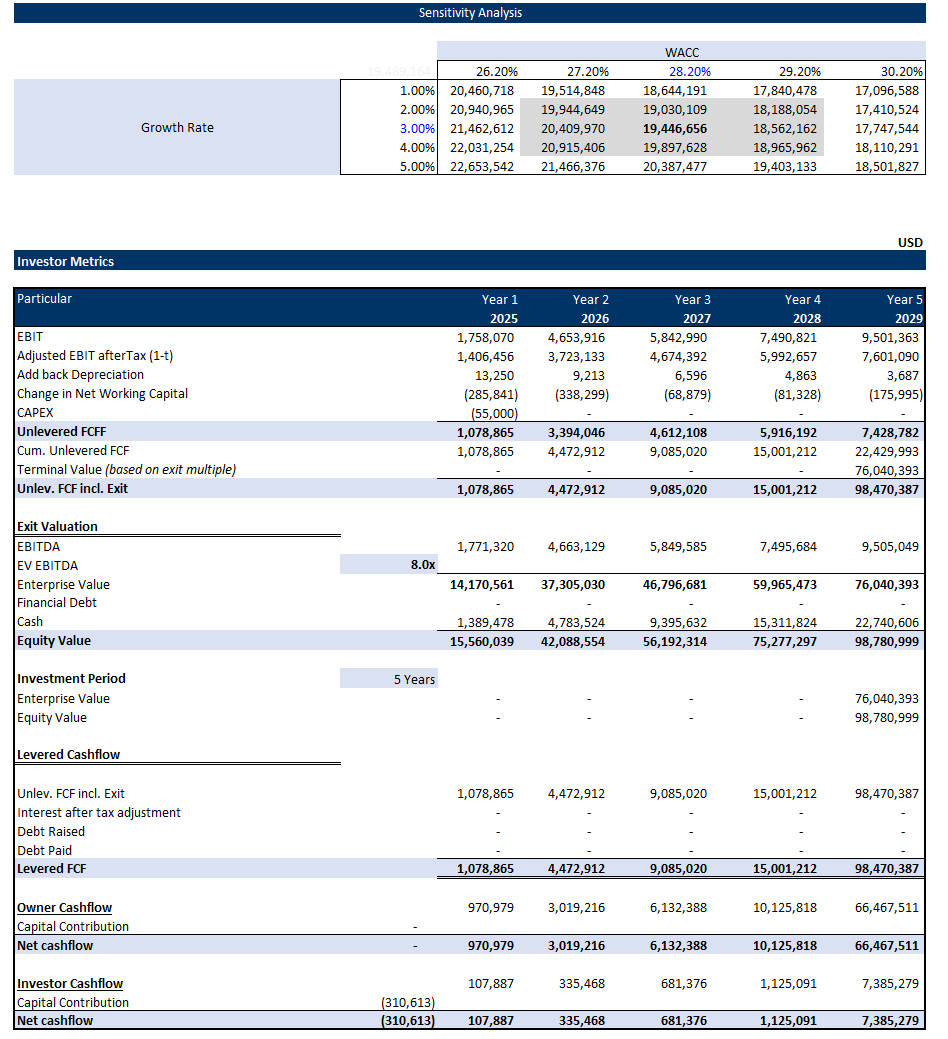Click the Exit Valuation heading
This screenshot has height=1039, width=948.
[x=57, y=526]
